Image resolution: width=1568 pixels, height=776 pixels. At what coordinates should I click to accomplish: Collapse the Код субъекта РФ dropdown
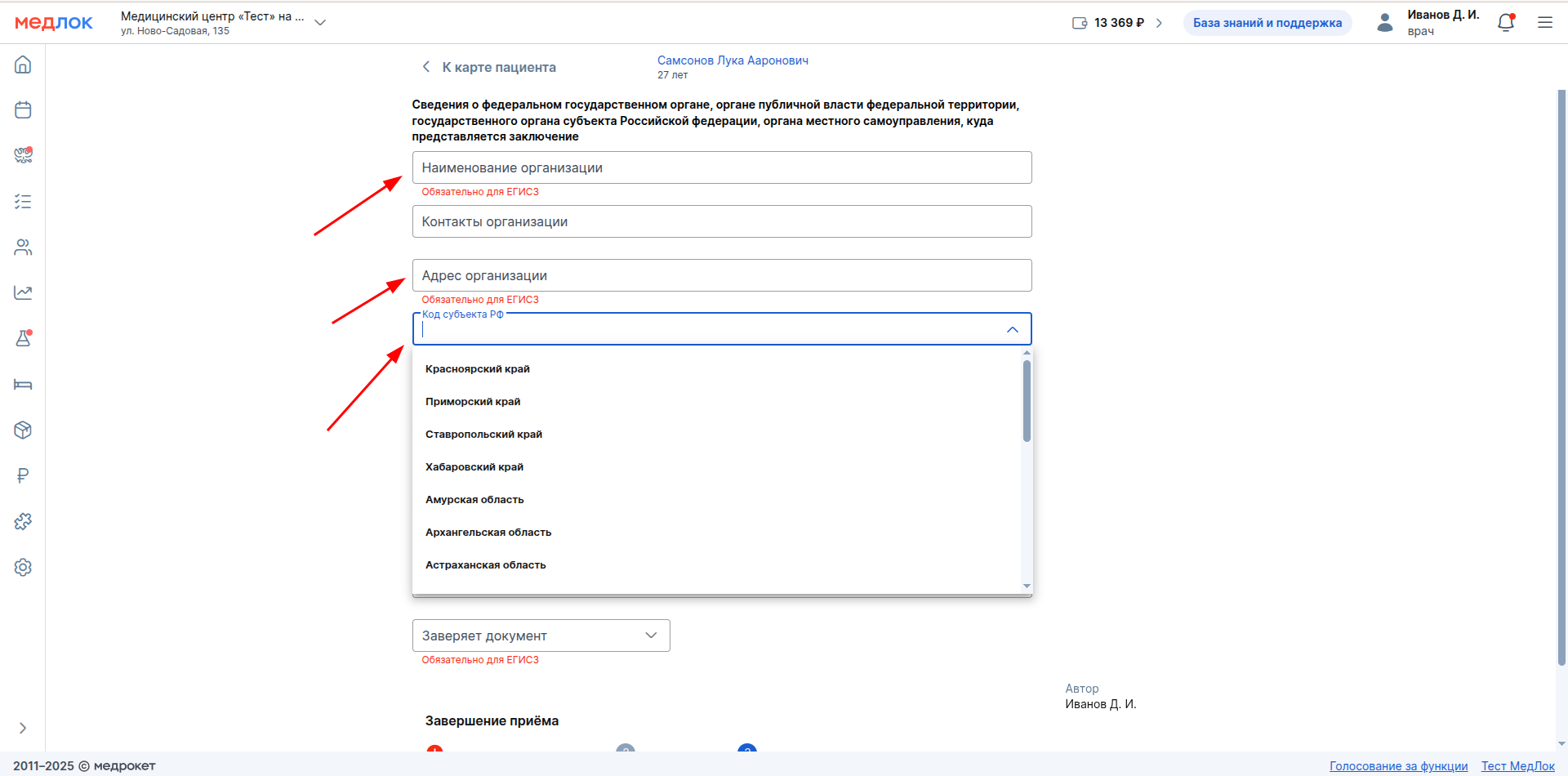pyautogui.click(x=1012, y=330)
